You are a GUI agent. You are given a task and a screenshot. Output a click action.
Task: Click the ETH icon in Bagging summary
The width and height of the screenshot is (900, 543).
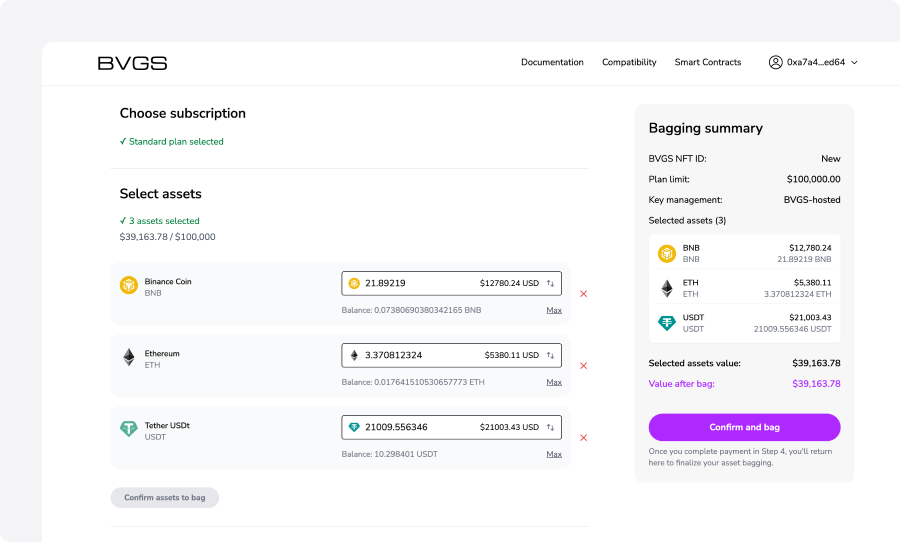pyautogui.click(x=666, y=288)
